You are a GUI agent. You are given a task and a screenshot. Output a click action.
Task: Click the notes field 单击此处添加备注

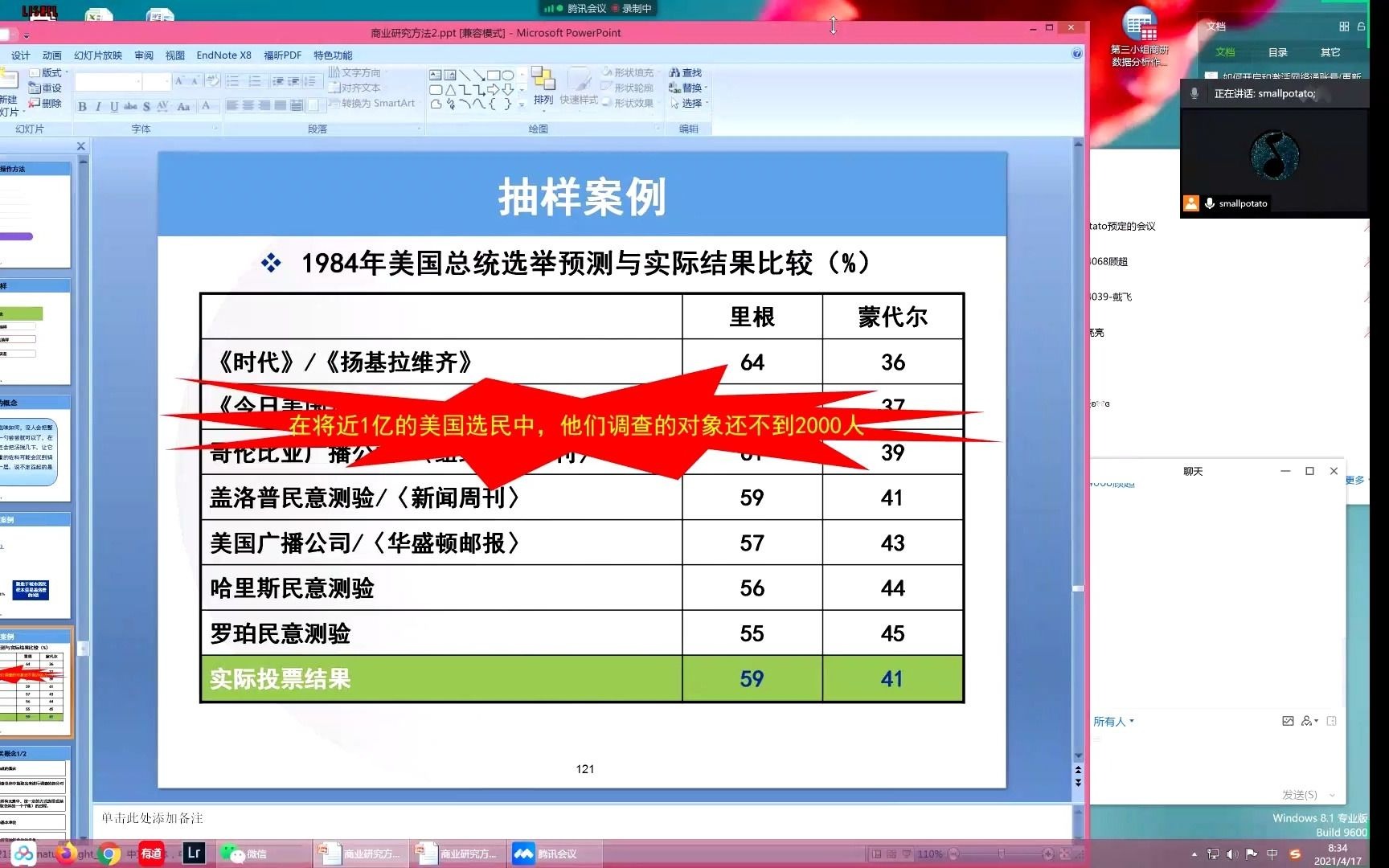[x=582, y=818]
